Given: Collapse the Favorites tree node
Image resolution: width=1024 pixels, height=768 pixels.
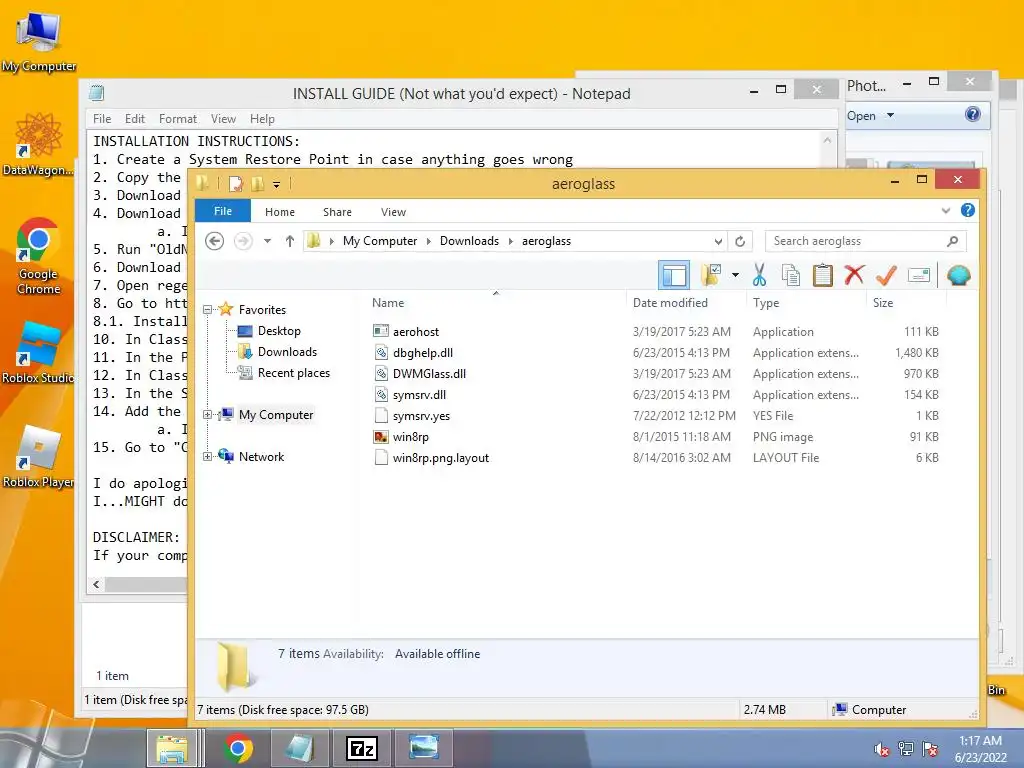Looking at the screenshot, I should 208,310.
